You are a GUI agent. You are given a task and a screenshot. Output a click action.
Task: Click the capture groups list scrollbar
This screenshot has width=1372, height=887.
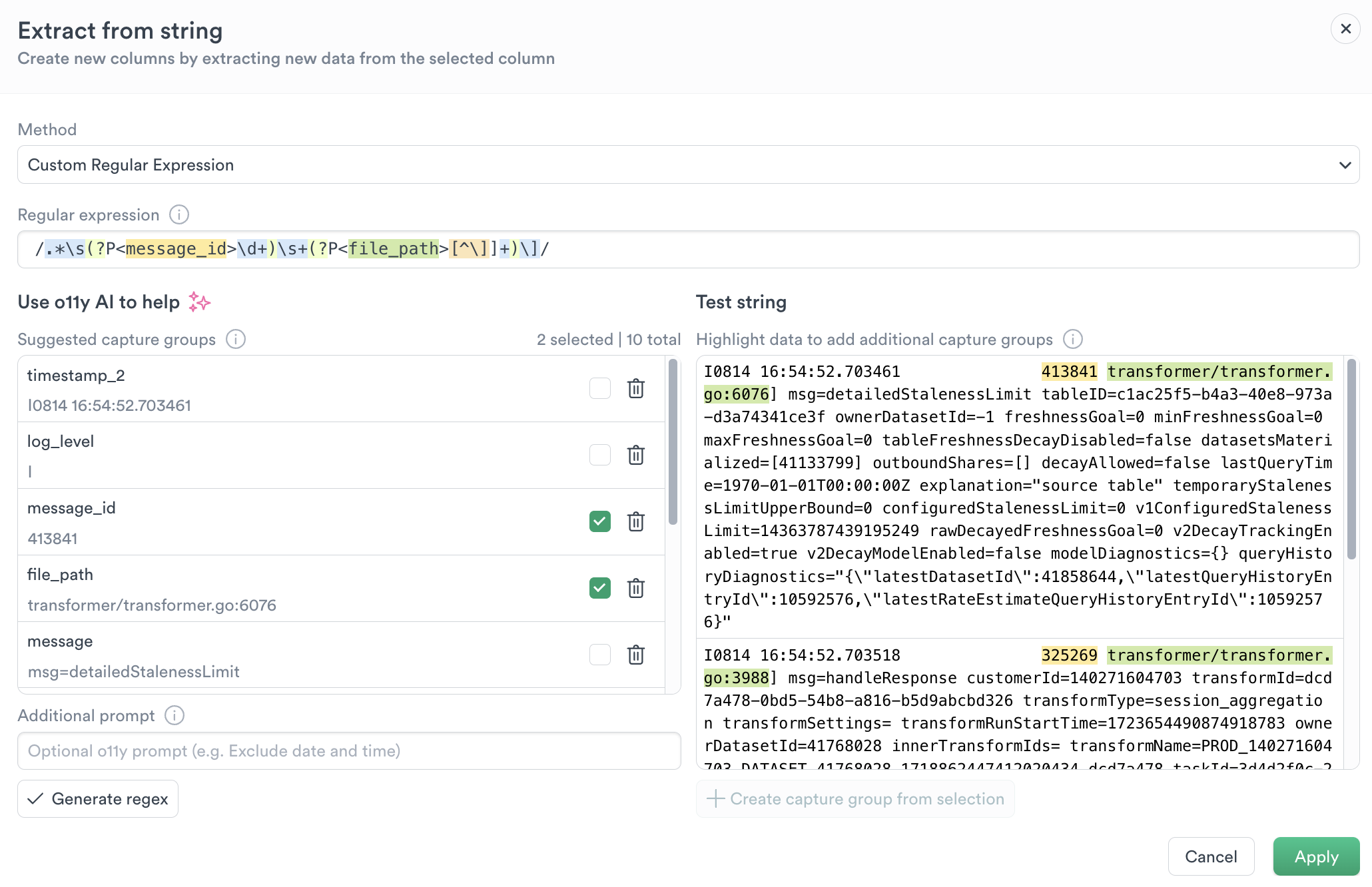point(673,442)
